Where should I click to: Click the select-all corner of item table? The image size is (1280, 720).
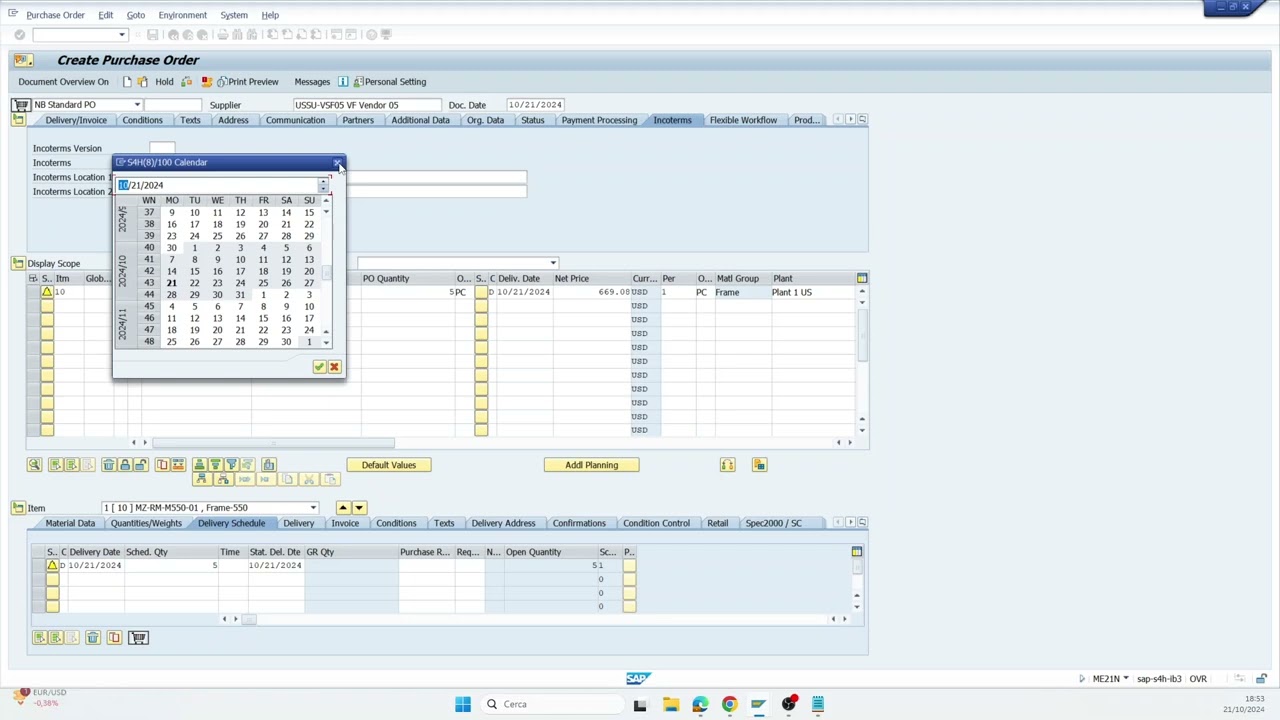tap(33, 278)
